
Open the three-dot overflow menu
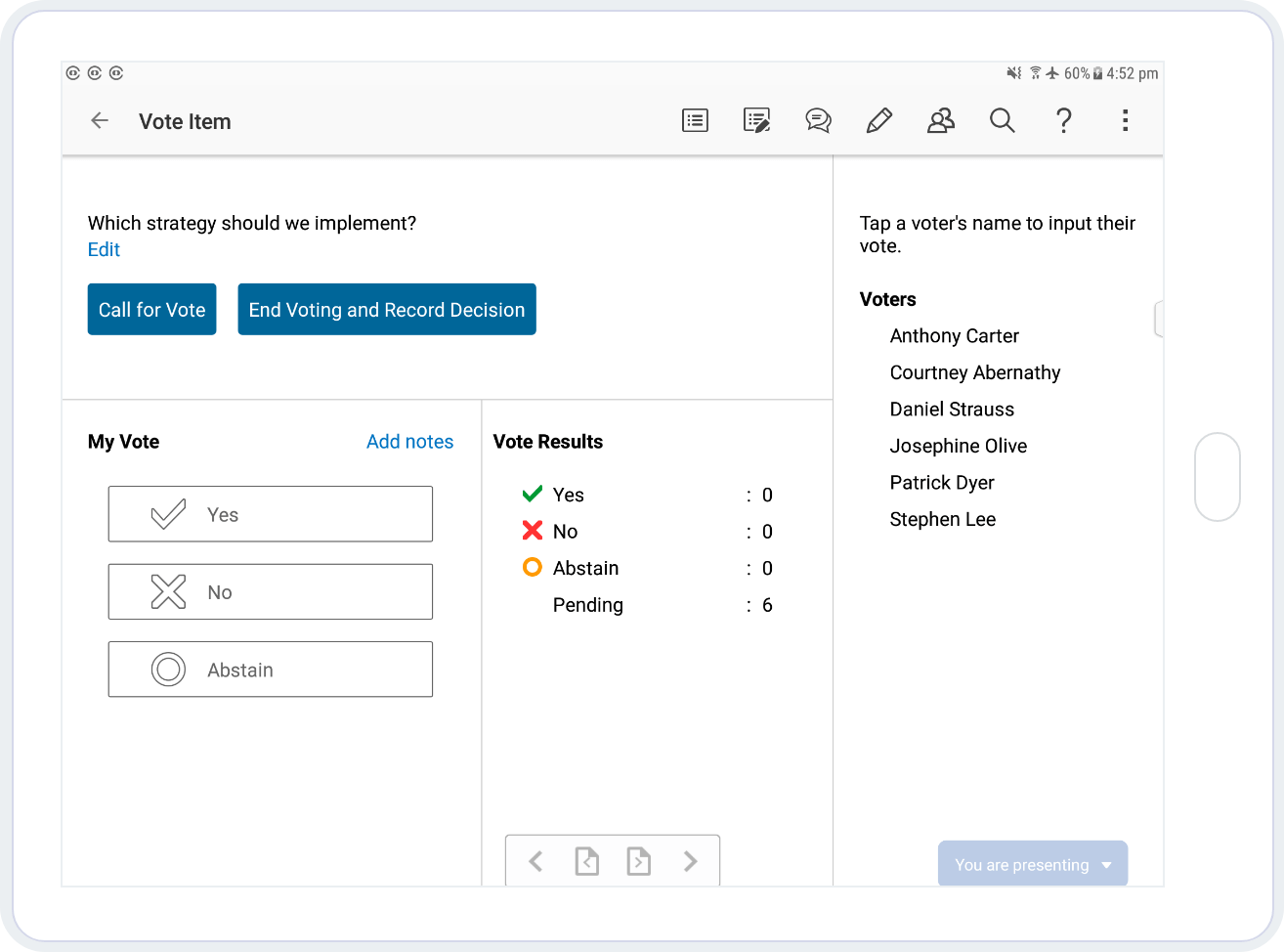click(x=1125, y=121)
